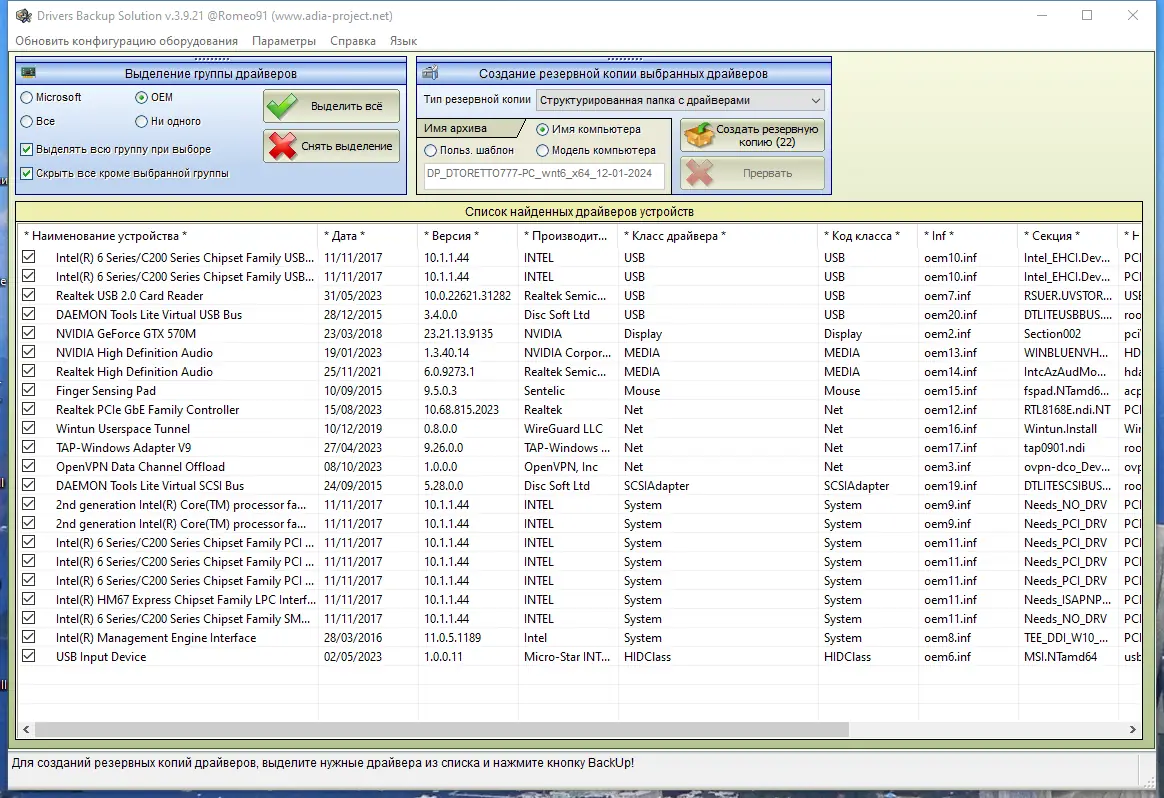Sort by Версия column header
1164x798 pixels.
(x=468, y=236)
